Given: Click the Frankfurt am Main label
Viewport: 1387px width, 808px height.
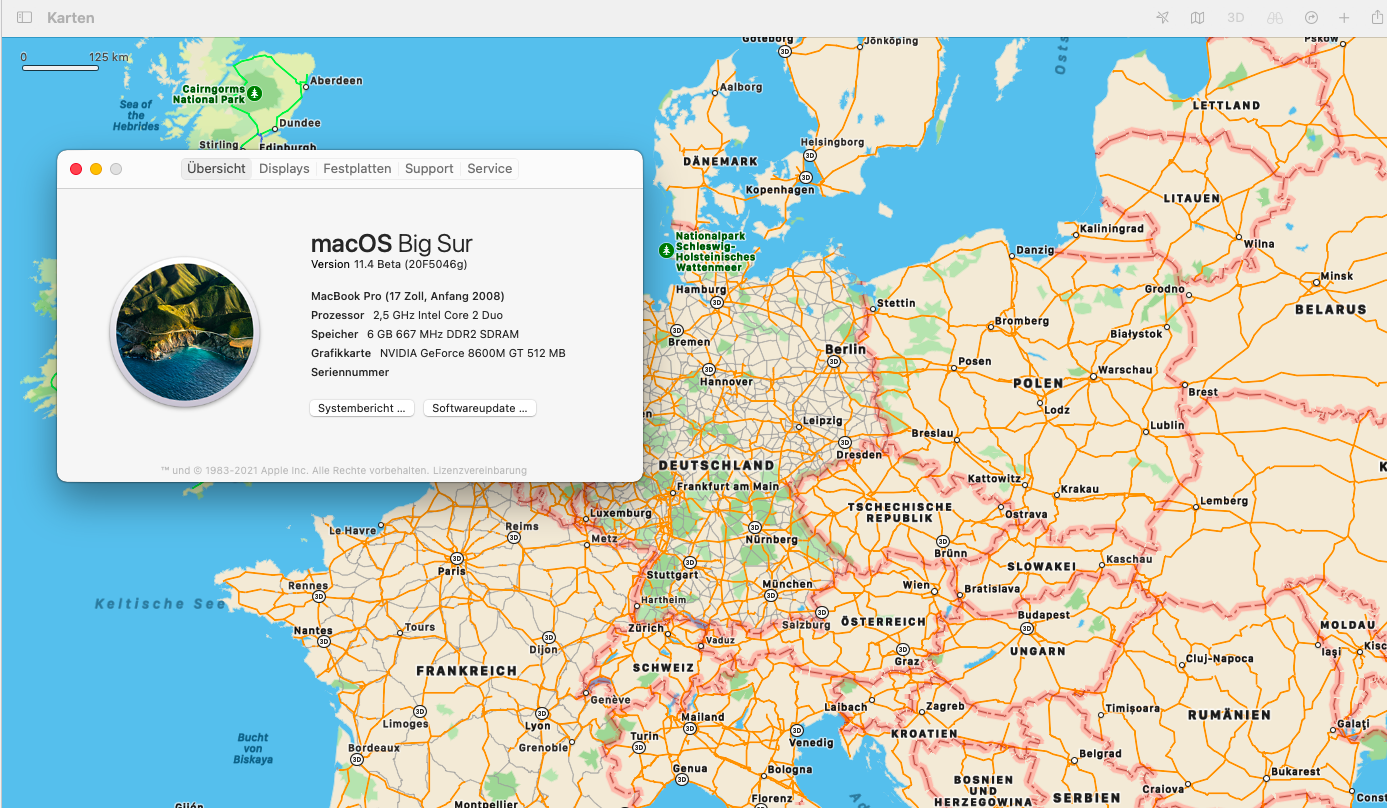Looking at the screenshot, I should tap(727, 487).
